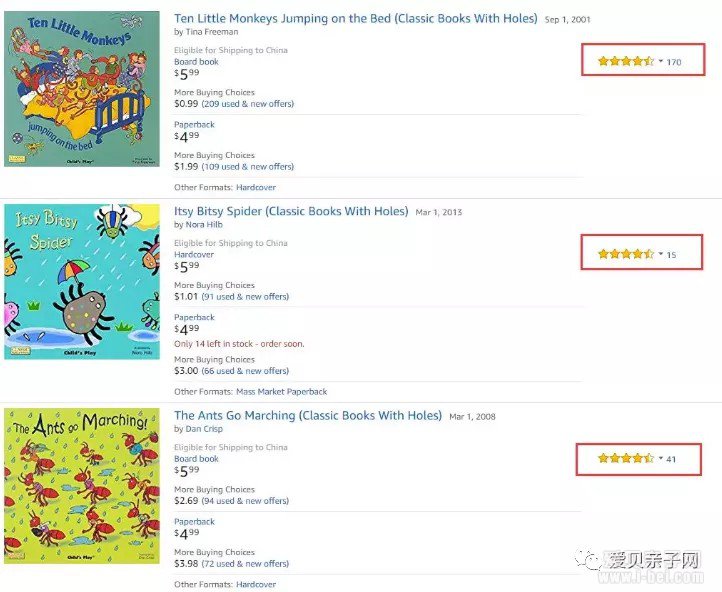The height and width of the screenshot is (592, 722).
Task: Open The Ants Go Marching title link
Action: (308, 416)
